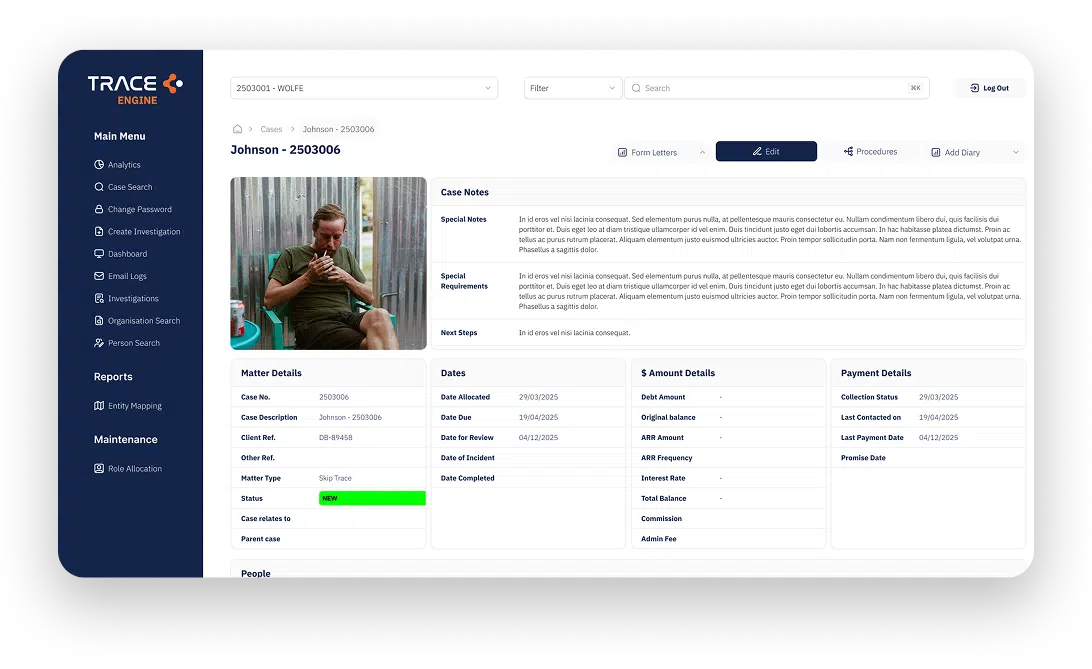Click the Form Letters chart icon
The height and width of the screenshot is (669, 1092).
pyautogui.click(x=623, y=152)
